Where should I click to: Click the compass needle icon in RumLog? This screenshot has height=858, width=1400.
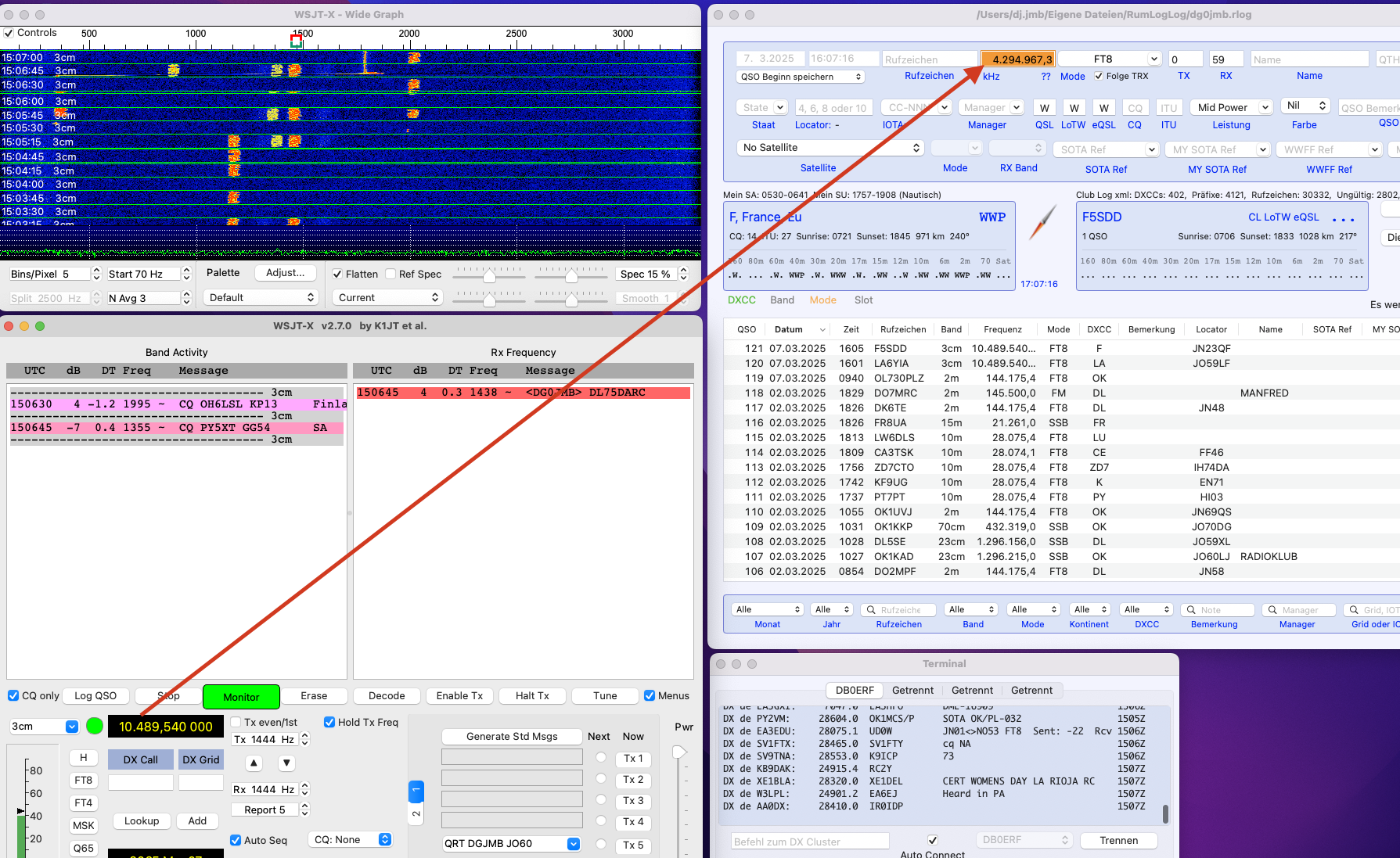(x=1043, y=222)
